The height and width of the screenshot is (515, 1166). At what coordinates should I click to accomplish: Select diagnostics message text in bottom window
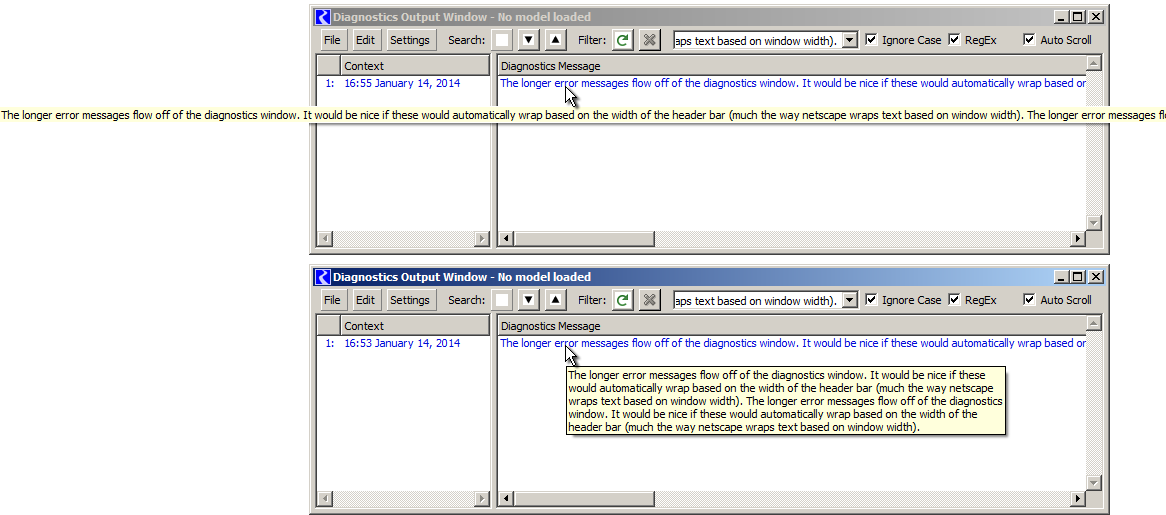pos(793,343)
